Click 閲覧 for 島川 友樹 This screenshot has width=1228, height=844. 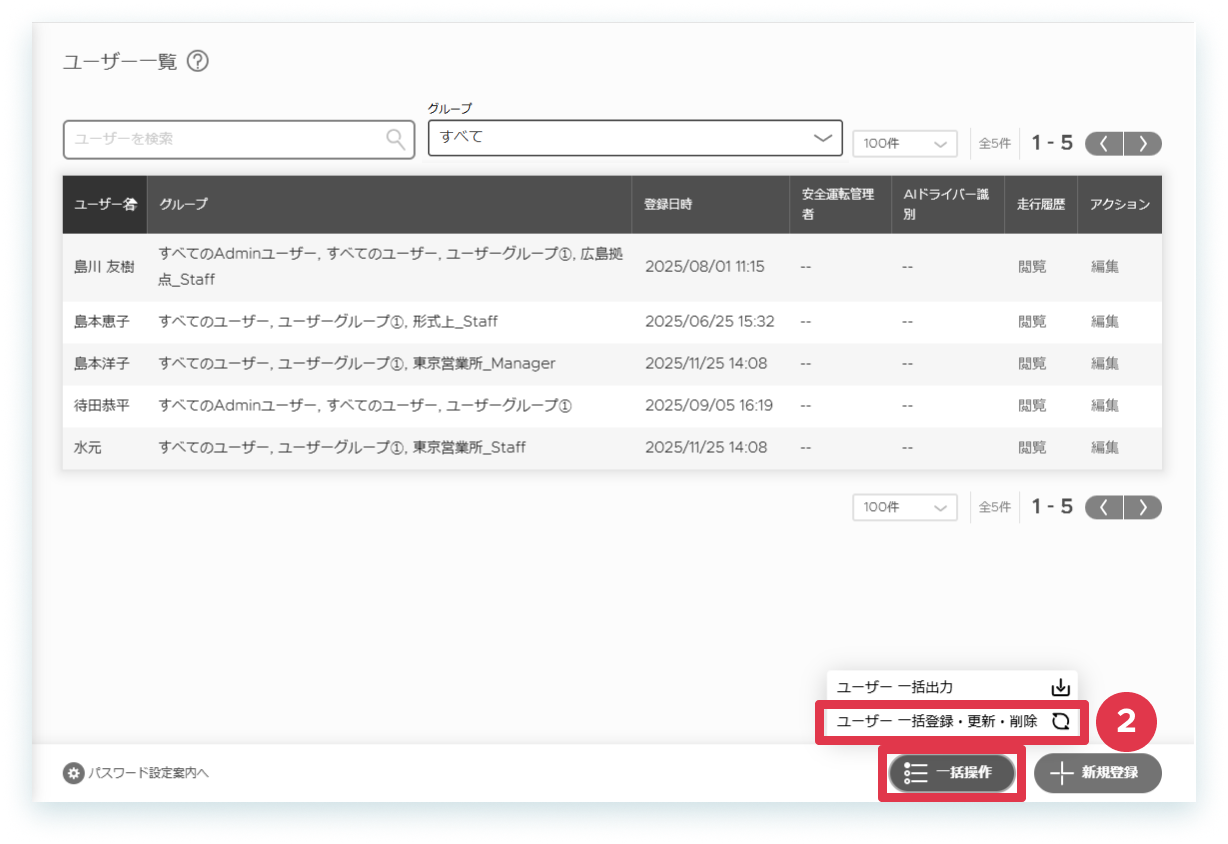tap(1032, 267)
